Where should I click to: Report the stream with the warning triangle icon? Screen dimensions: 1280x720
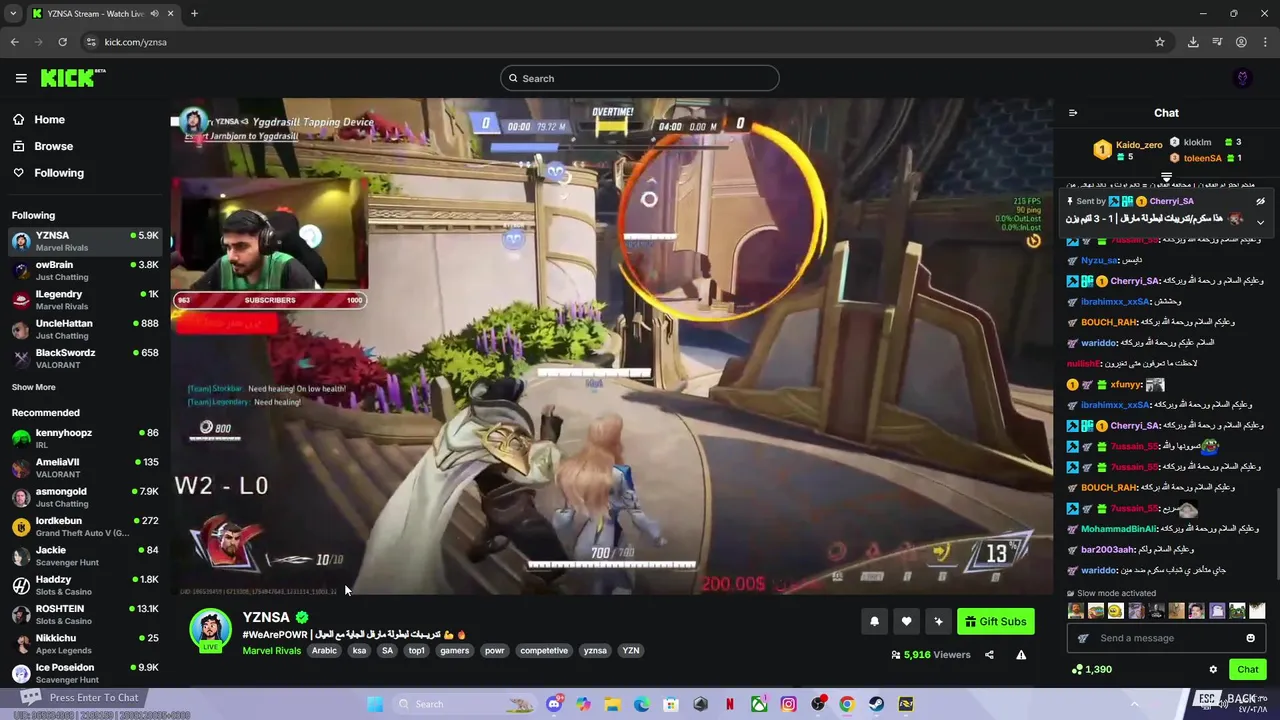[1021, 655]
